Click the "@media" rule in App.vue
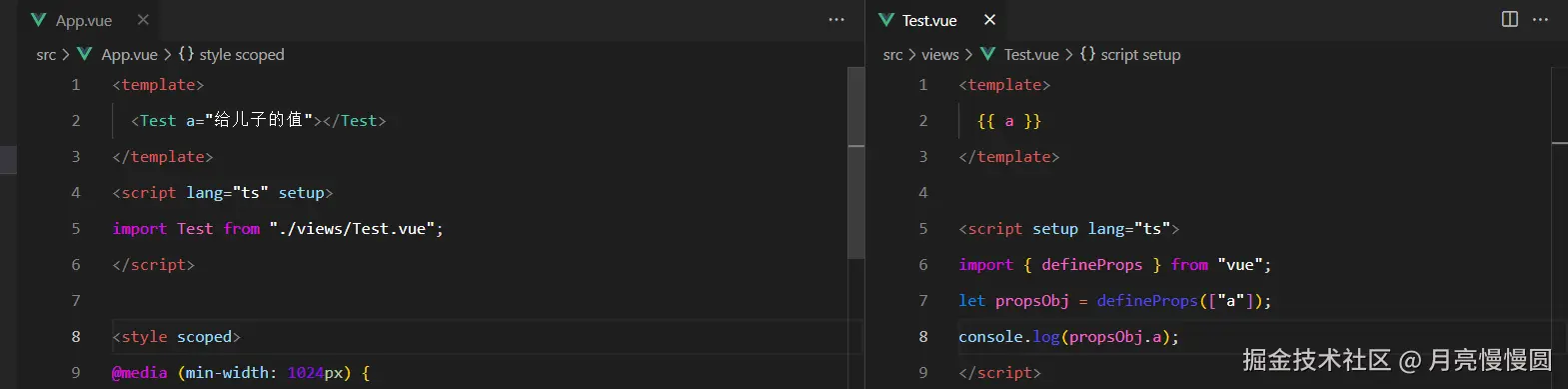 coord(140,373)
